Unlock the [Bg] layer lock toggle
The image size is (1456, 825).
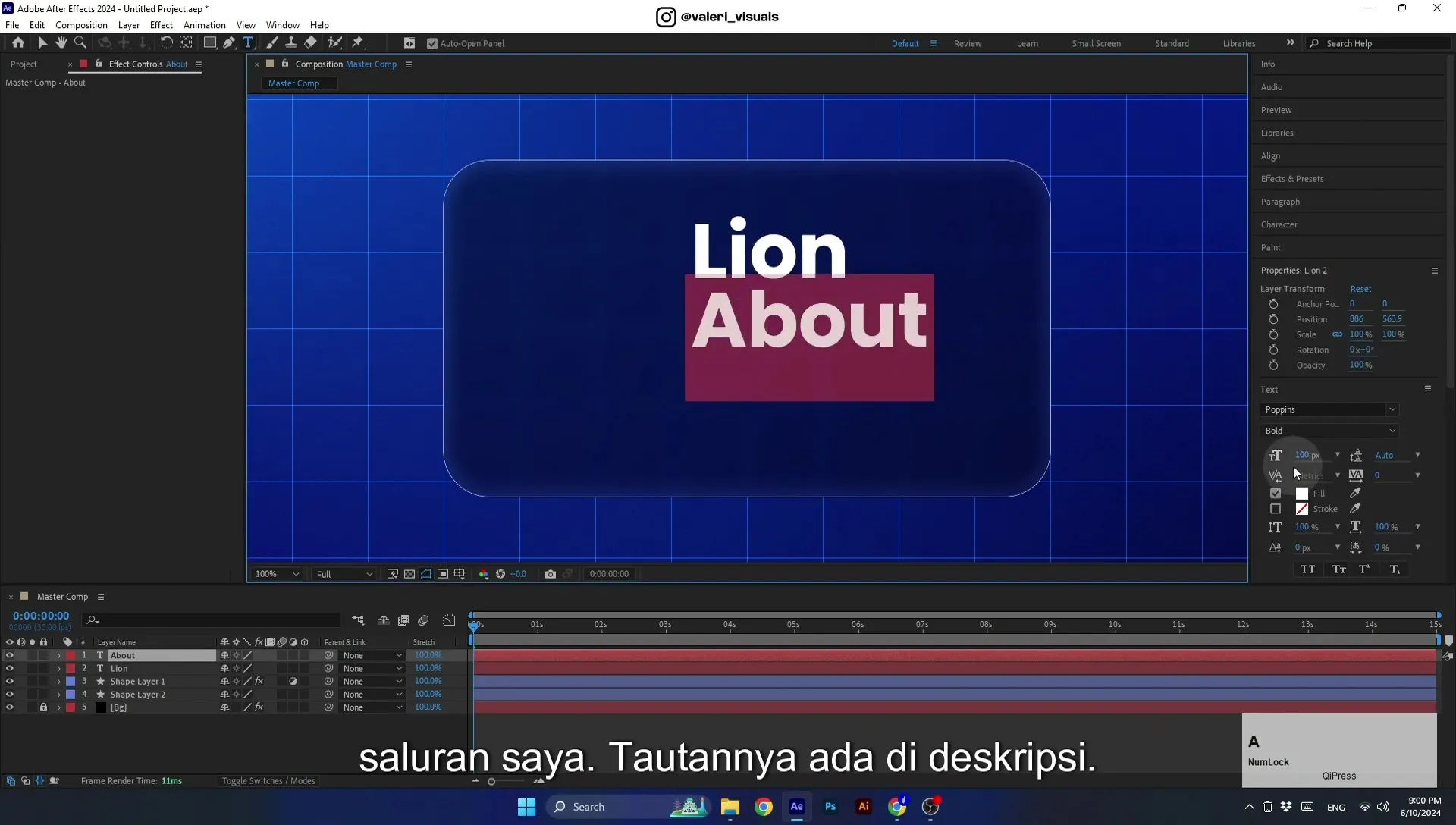[x=43, y=707]
